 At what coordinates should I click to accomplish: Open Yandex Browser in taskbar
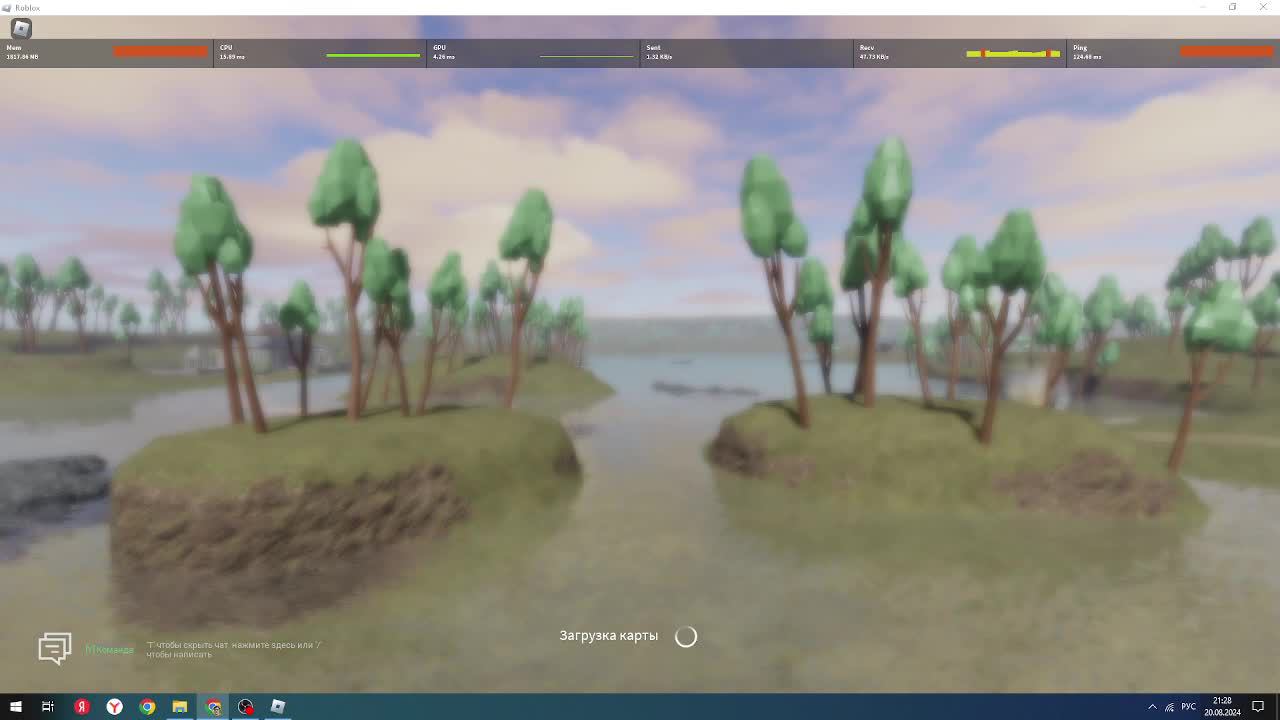(x=115, y=707)
